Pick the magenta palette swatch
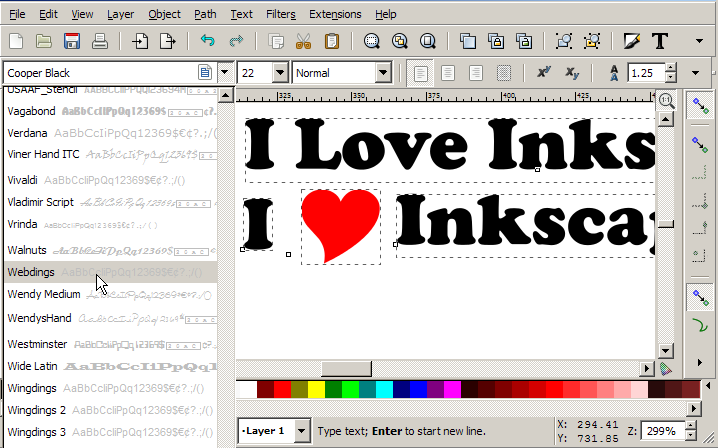Image resolution: width=718 pixels, height=448 pixels. tap(452, 389)
